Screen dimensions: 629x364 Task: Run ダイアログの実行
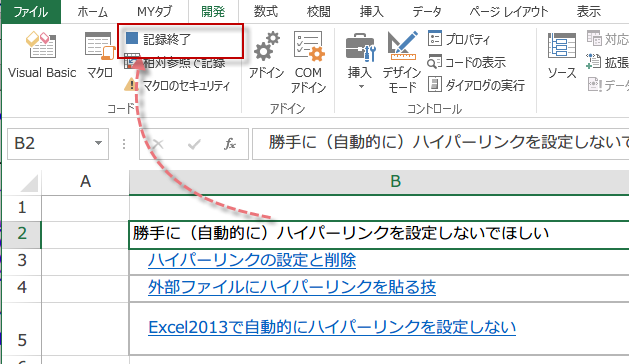(477, 85)
